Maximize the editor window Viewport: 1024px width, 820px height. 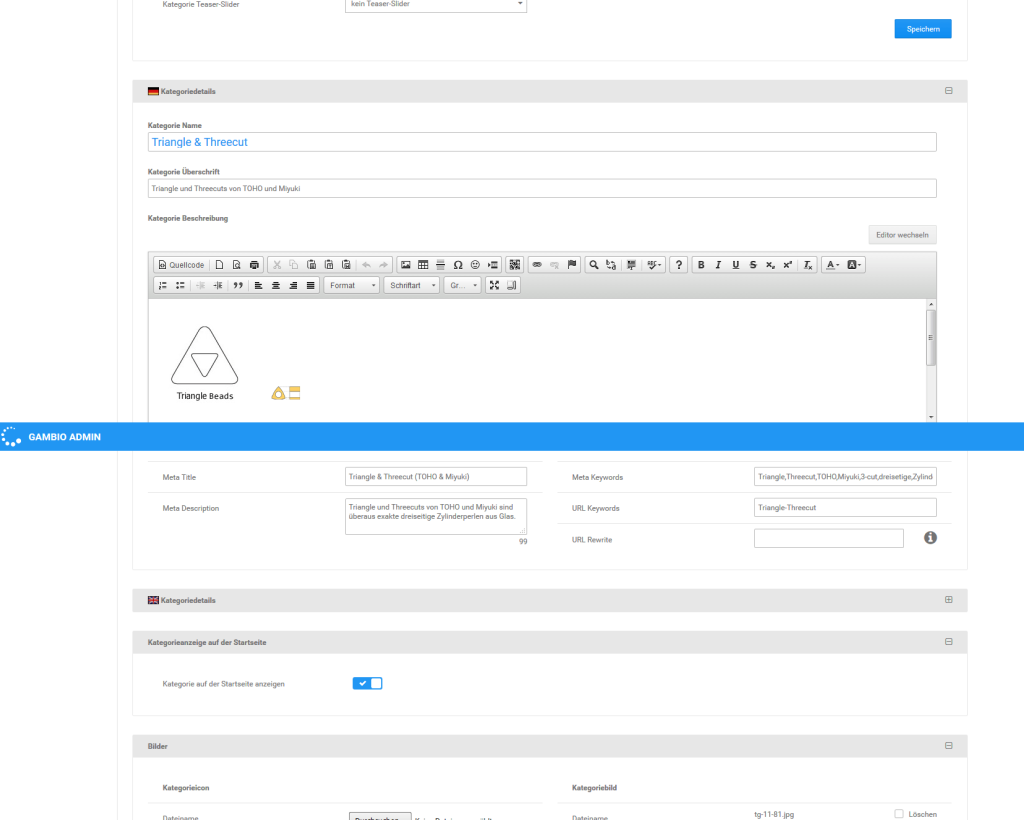(x=493, y=285)
